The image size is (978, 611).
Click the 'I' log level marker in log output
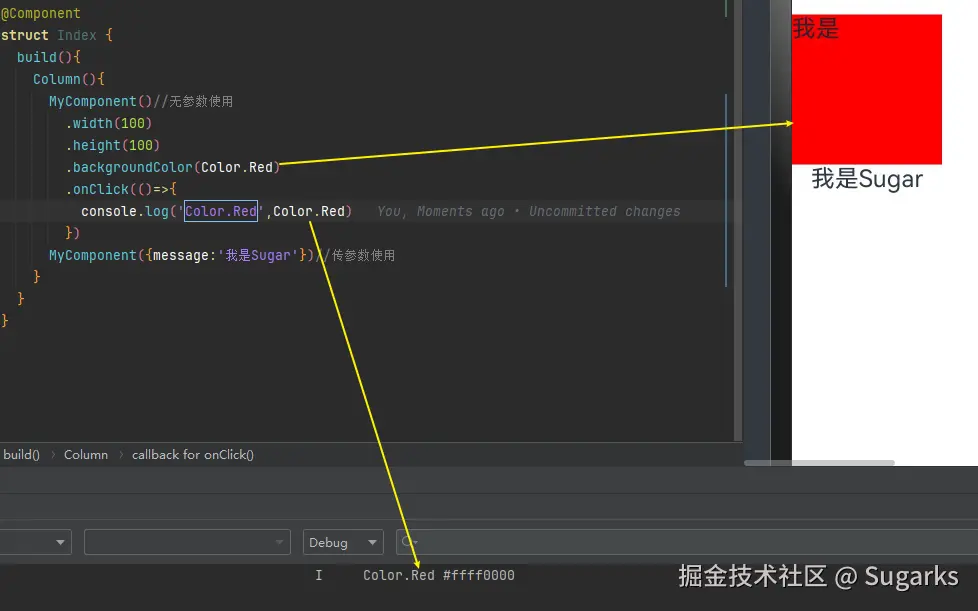click(319, 575)
